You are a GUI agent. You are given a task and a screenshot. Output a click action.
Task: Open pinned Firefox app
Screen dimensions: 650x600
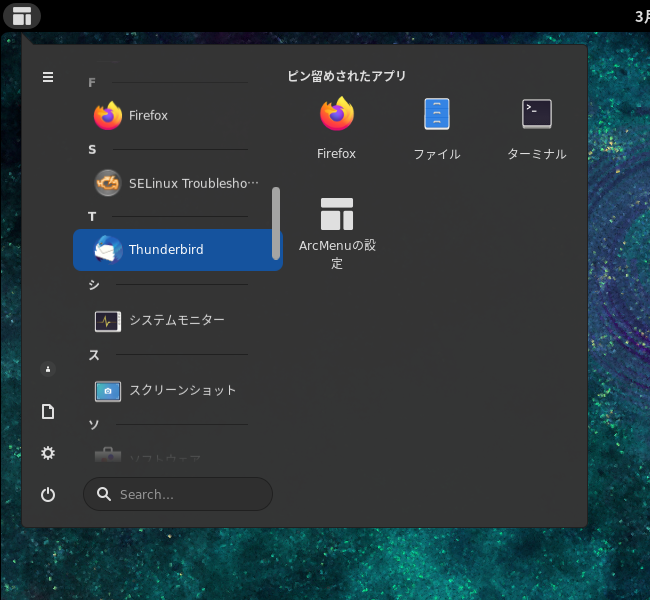point(337,129)
